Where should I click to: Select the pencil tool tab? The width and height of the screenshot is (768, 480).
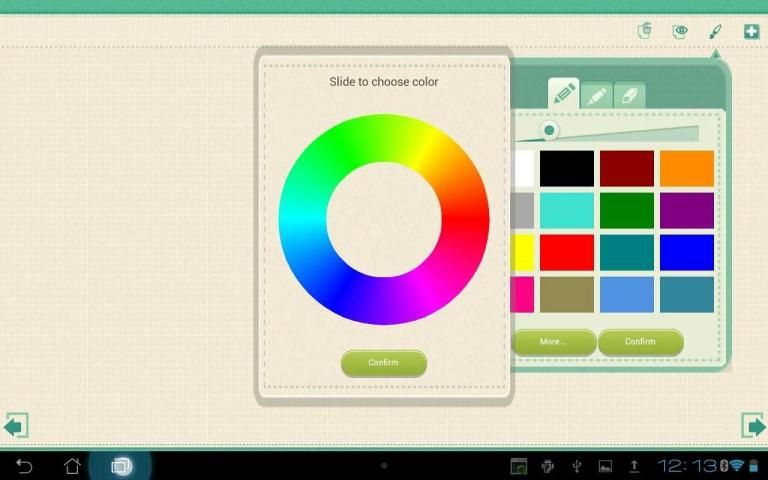564,94
